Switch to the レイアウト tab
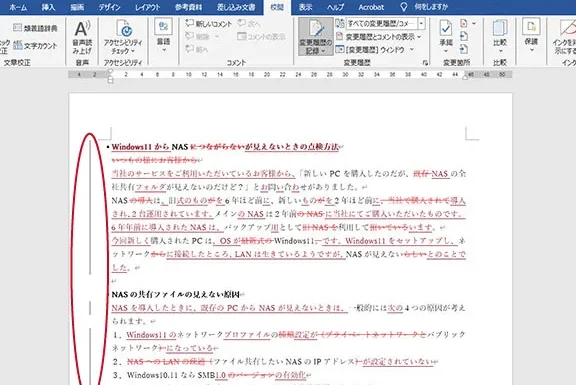 point(147,7)
